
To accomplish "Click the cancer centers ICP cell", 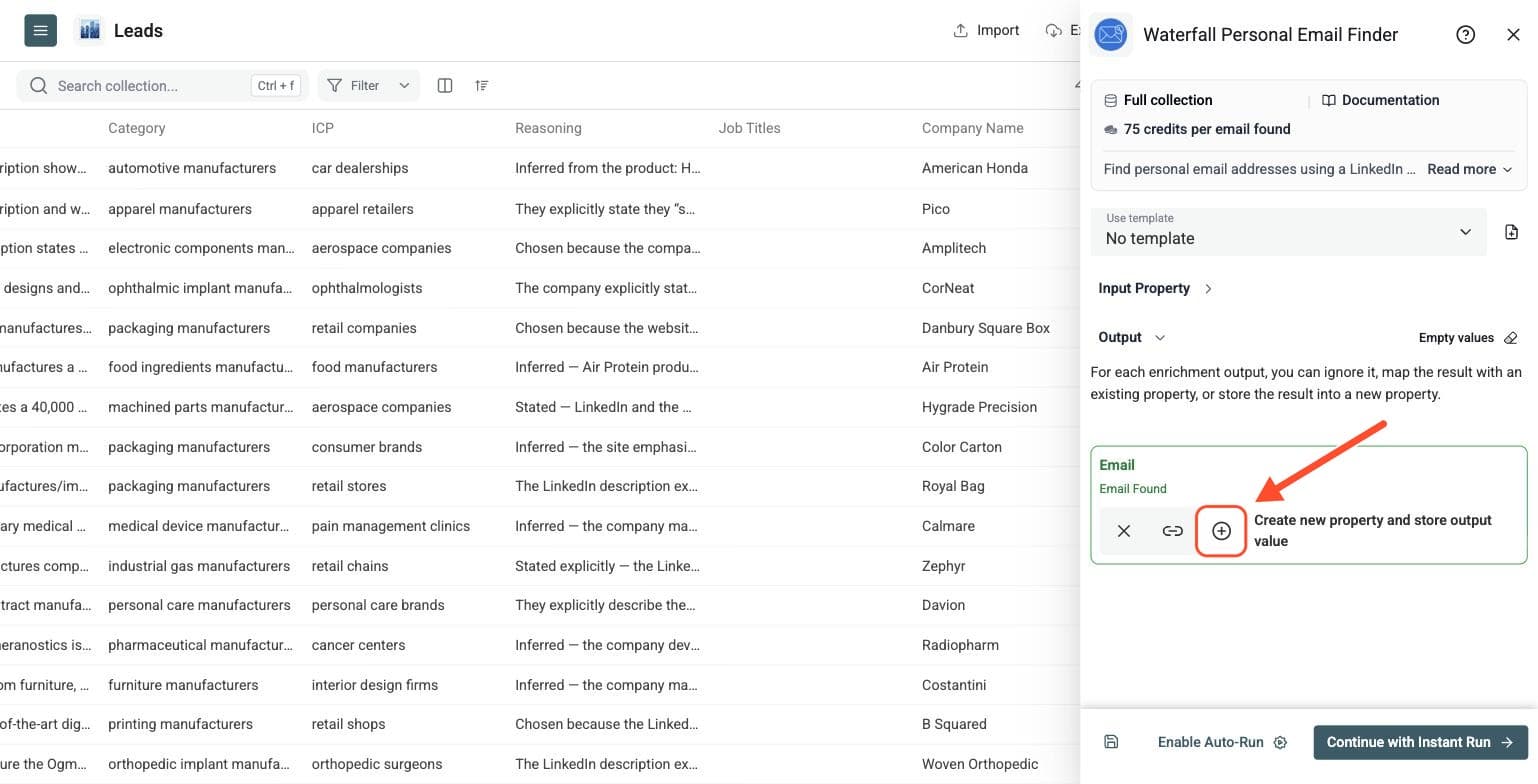I will pos(358,645).
